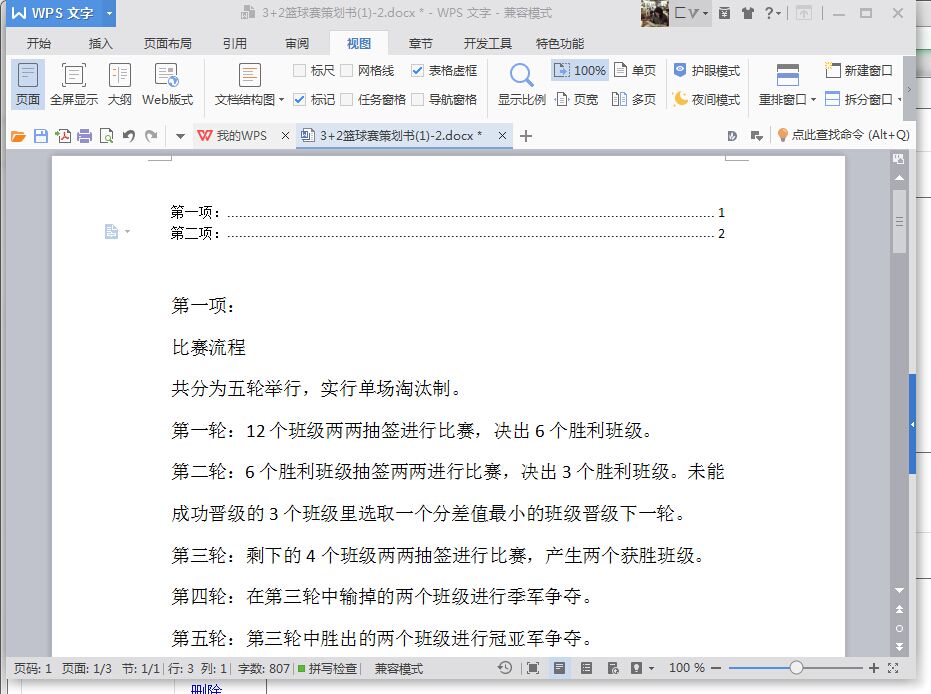This screenshot has width=931, height=694.
Task: Click the full-screen icon in status bar
Action: (533, 668)
